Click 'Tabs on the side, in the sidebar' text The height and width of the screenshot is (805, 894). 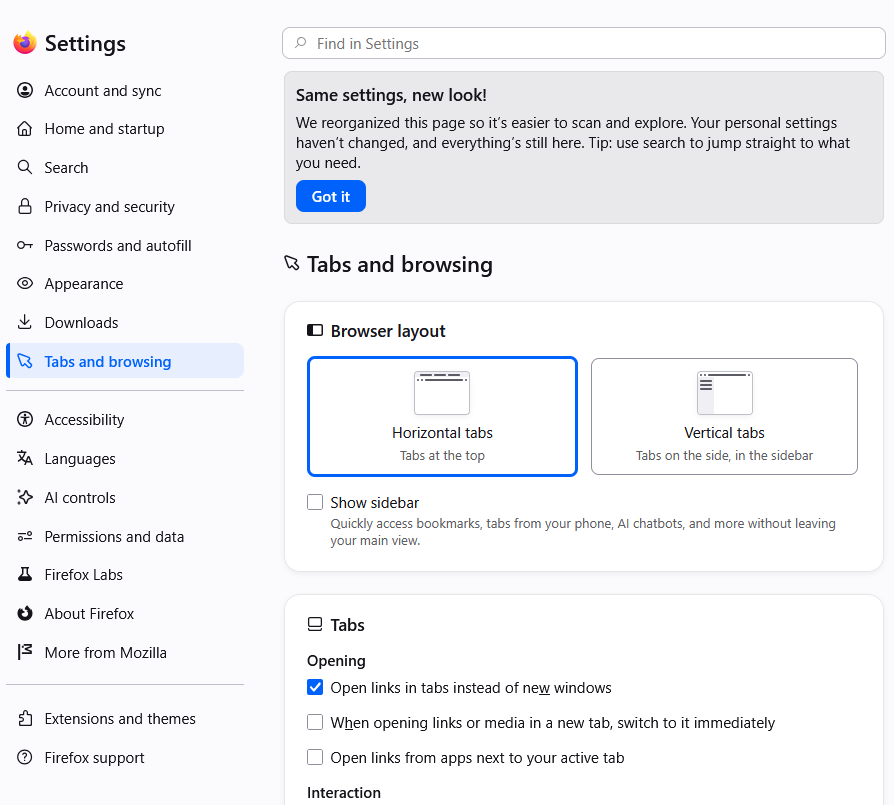[x=724, y=455]
